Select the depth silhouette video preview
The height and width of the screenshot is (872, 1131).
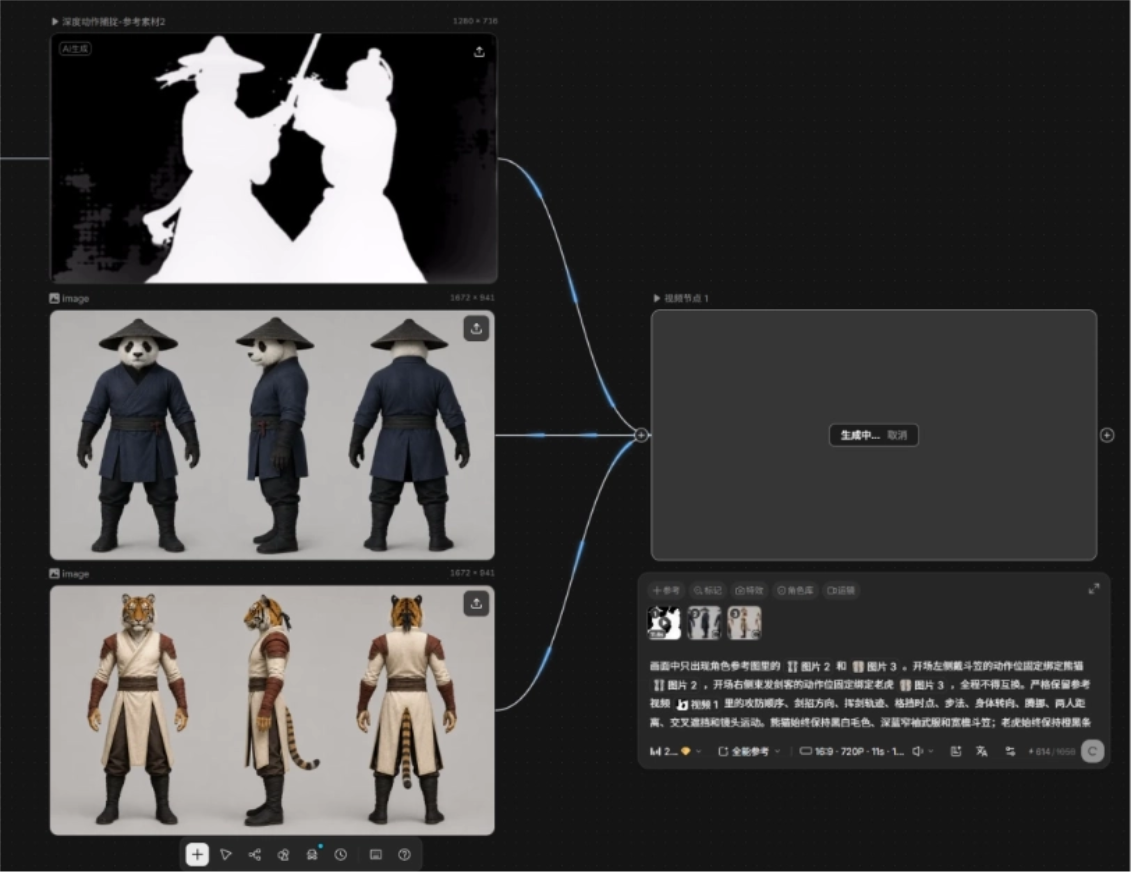pyautogui.click(x=273, y=158)
